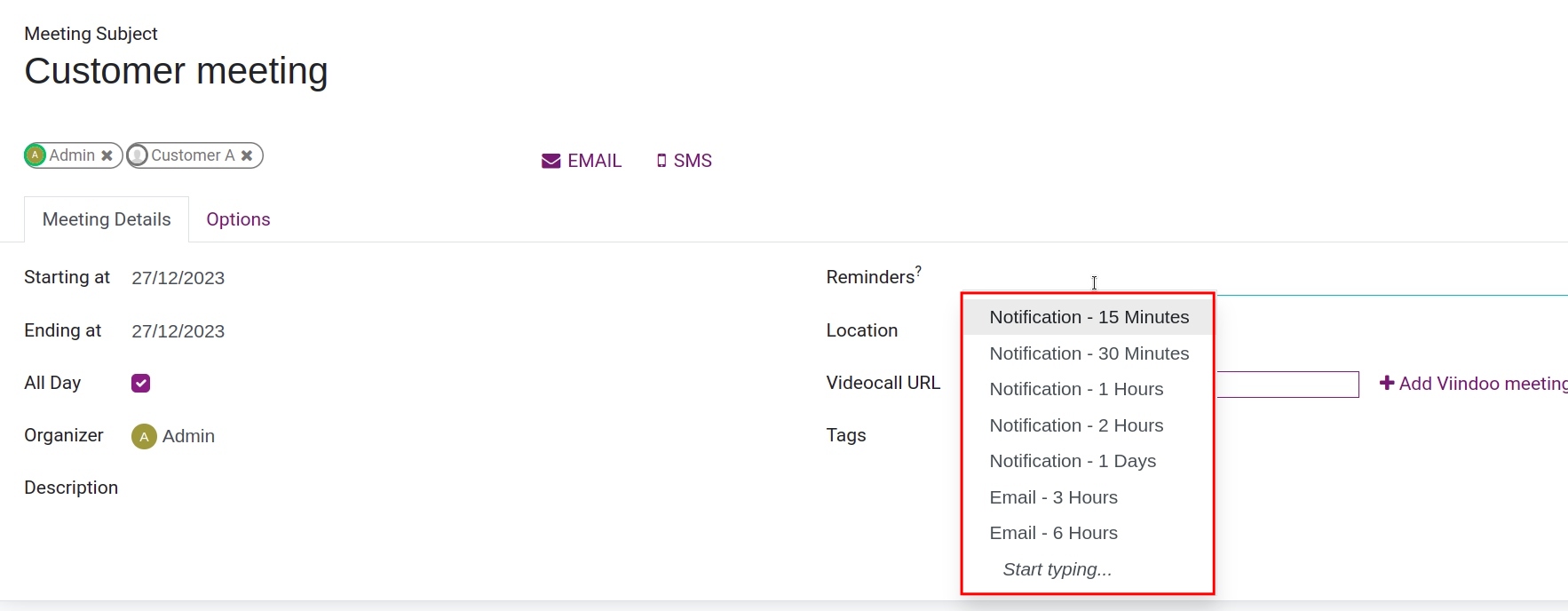The height and width of the screenshot is (611, 1568).
Task: Click the Location label
Action: pos(862,330)
